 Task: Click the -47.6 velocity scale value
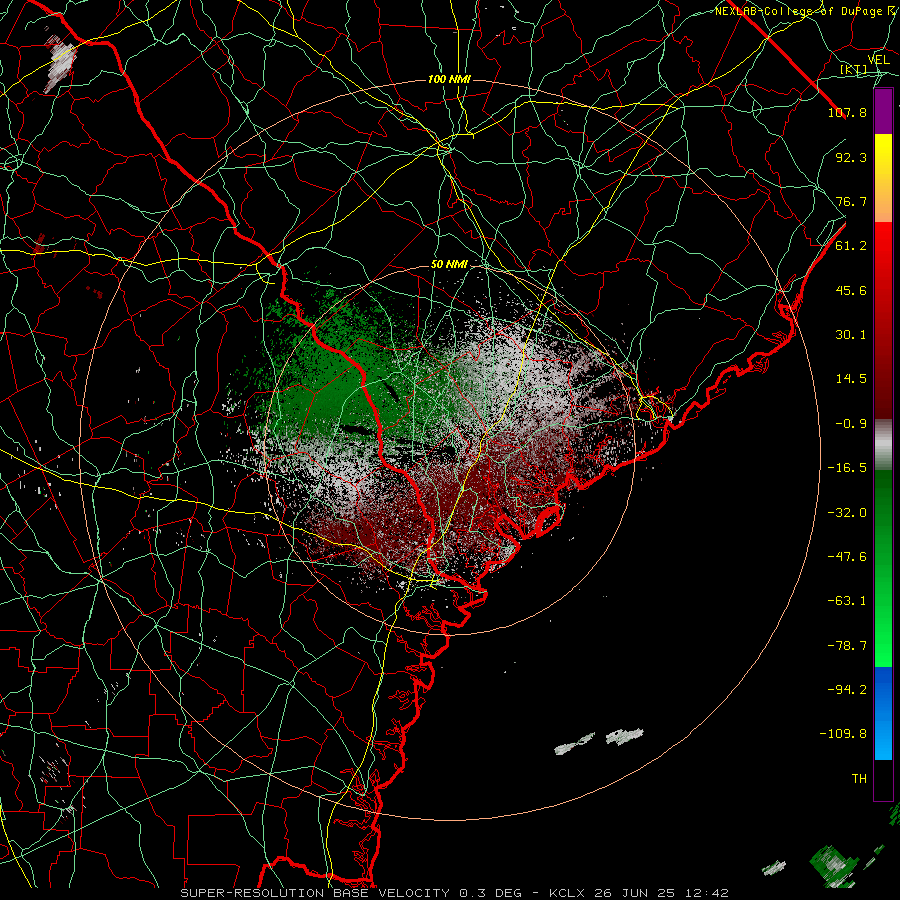847,557
